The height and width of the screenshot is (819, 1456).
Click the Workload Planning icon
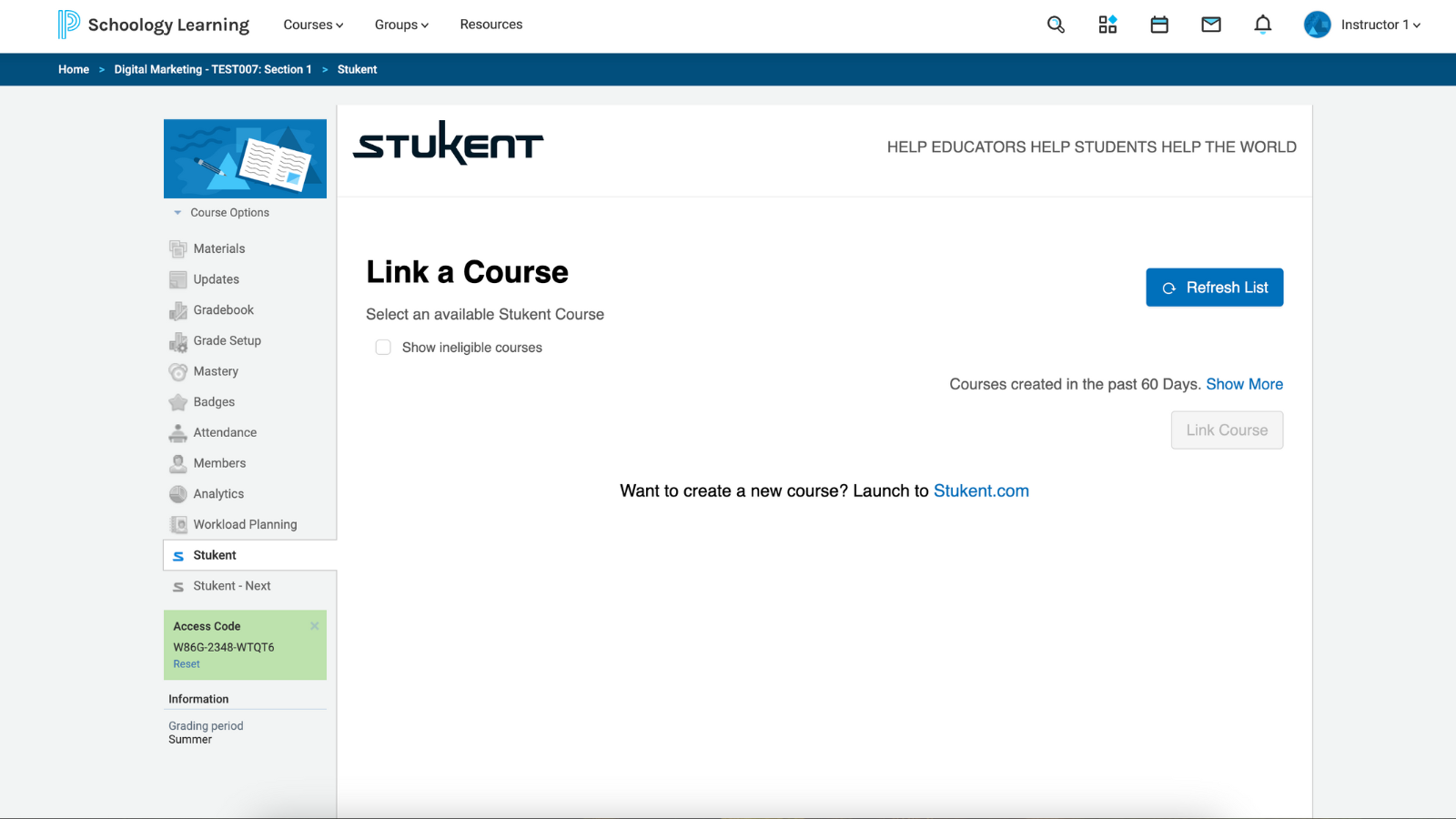pyautogui.click(x=178, y=525)
